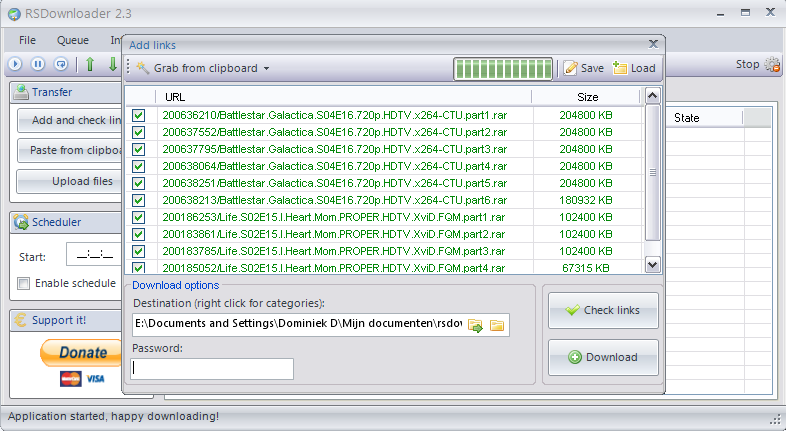Click the Add and check links button
This screenshot has width=786, height=431.
click(70, 120)
